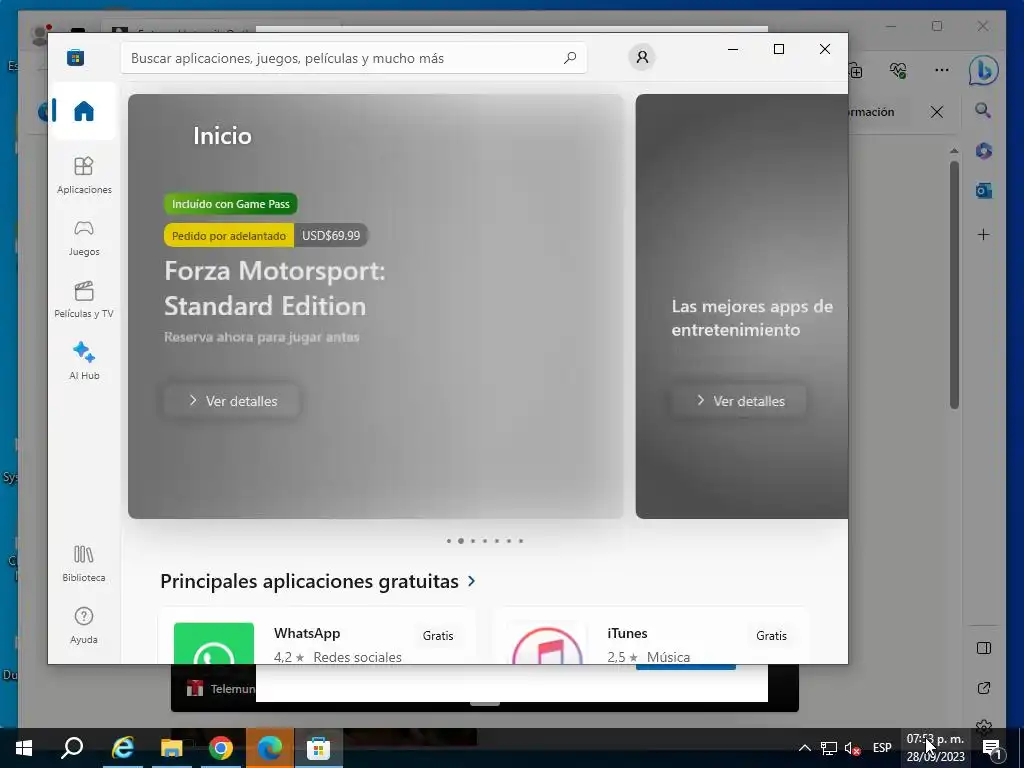Screen dimensions: 1024x768
Task: Open taskbar clock and date
Action: click(x=935, y=748)
